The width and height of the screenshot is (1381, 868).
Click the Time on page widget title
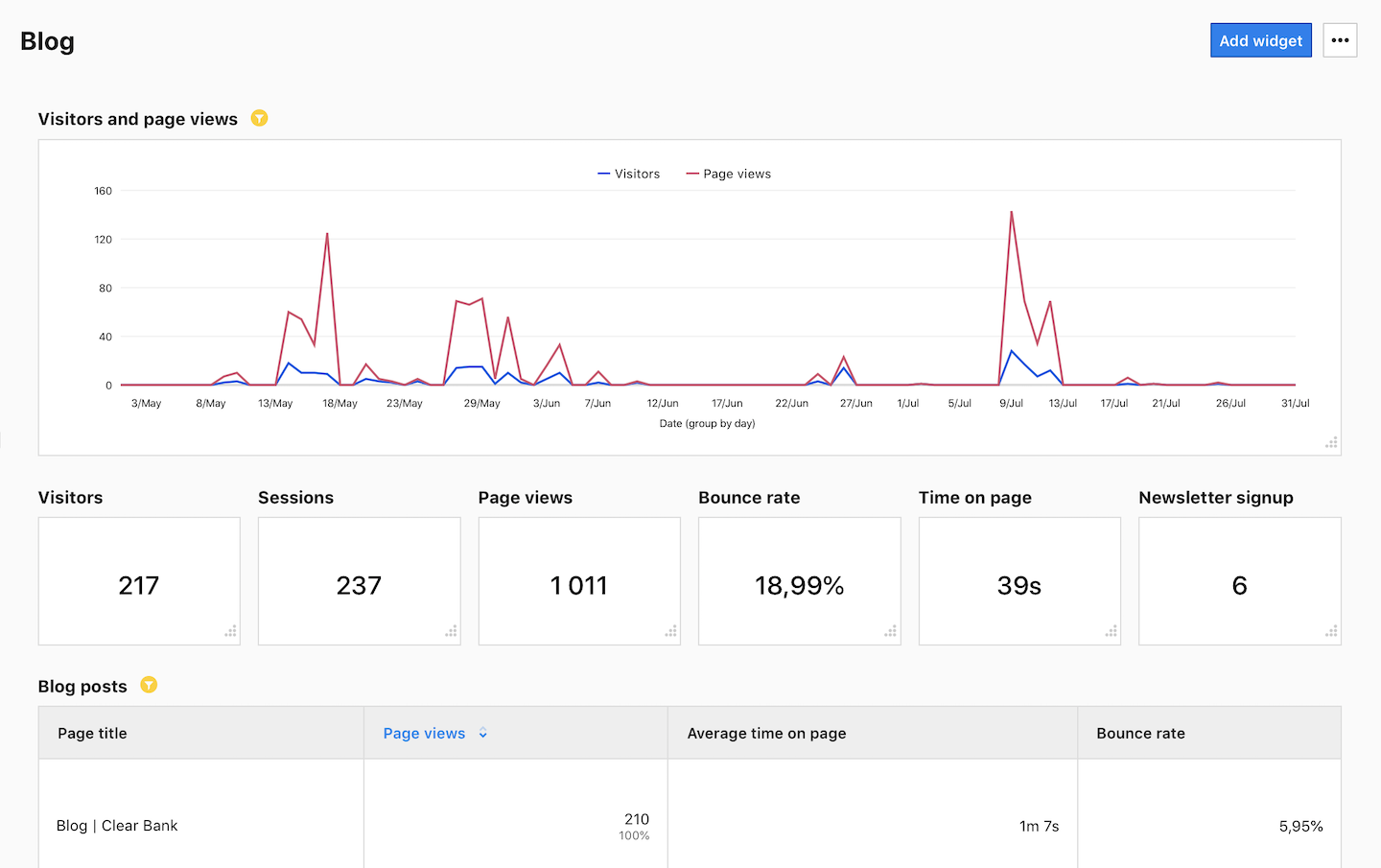point(975,498)
